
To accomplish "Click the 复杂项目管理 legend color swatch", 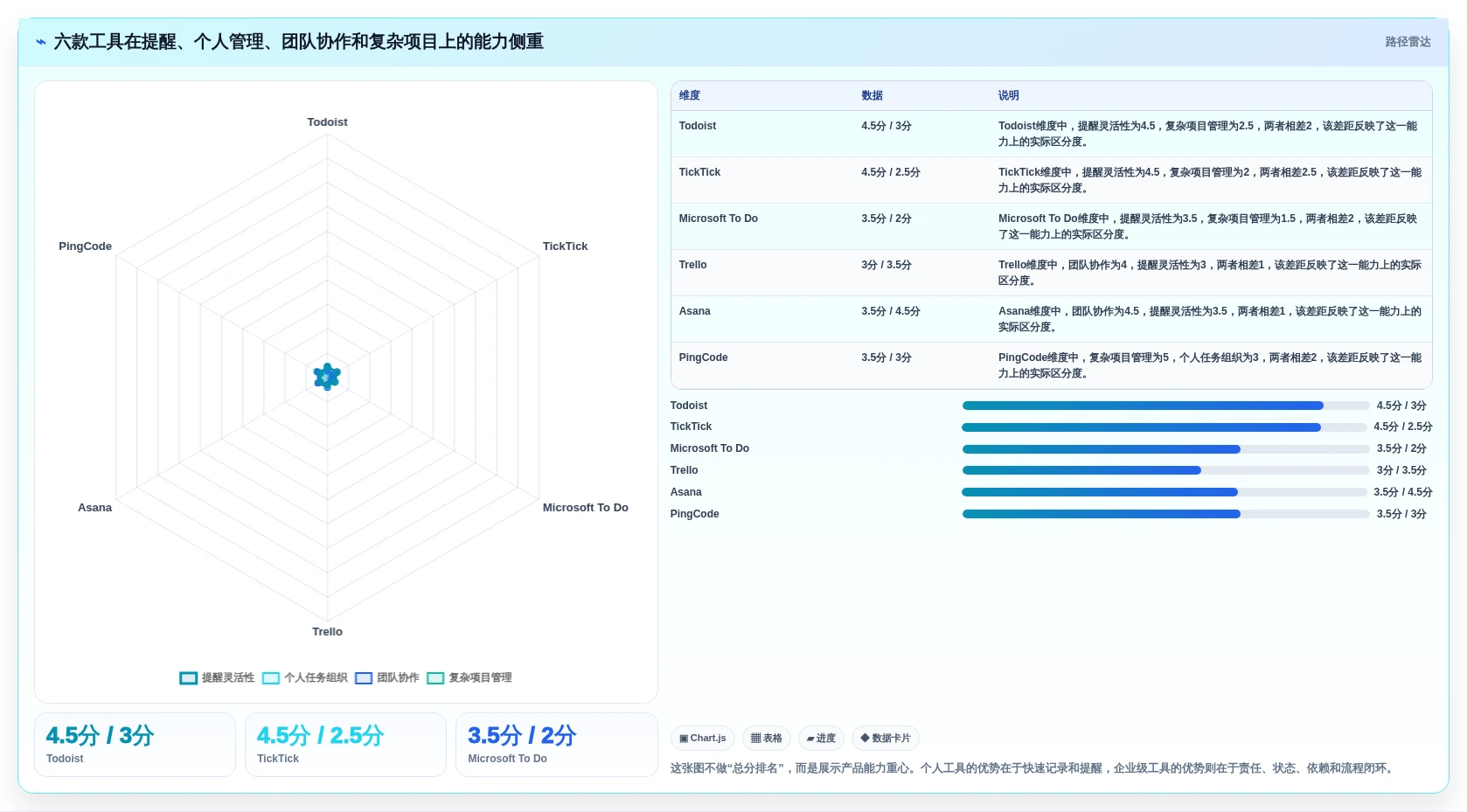I will (435, 678).
